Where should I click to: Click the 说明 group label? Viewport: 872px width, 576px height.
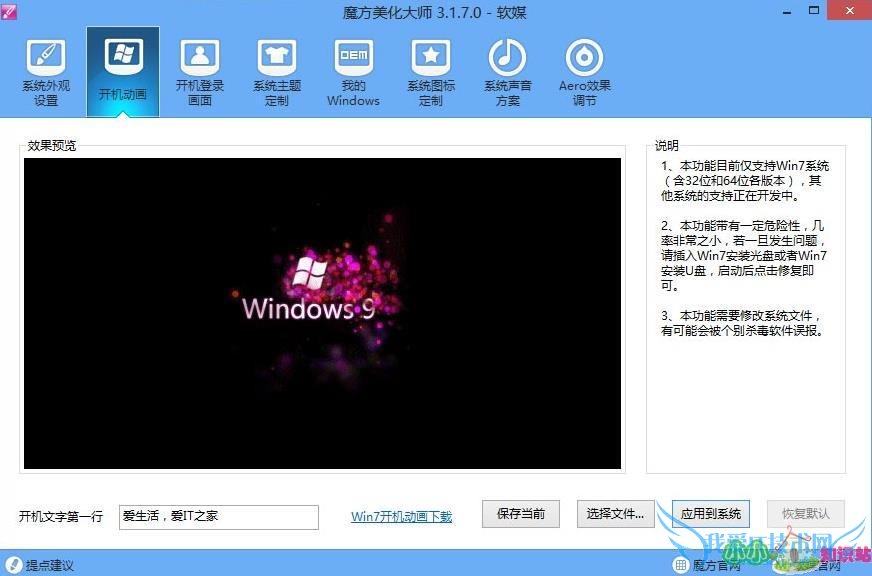click(666, 146)
